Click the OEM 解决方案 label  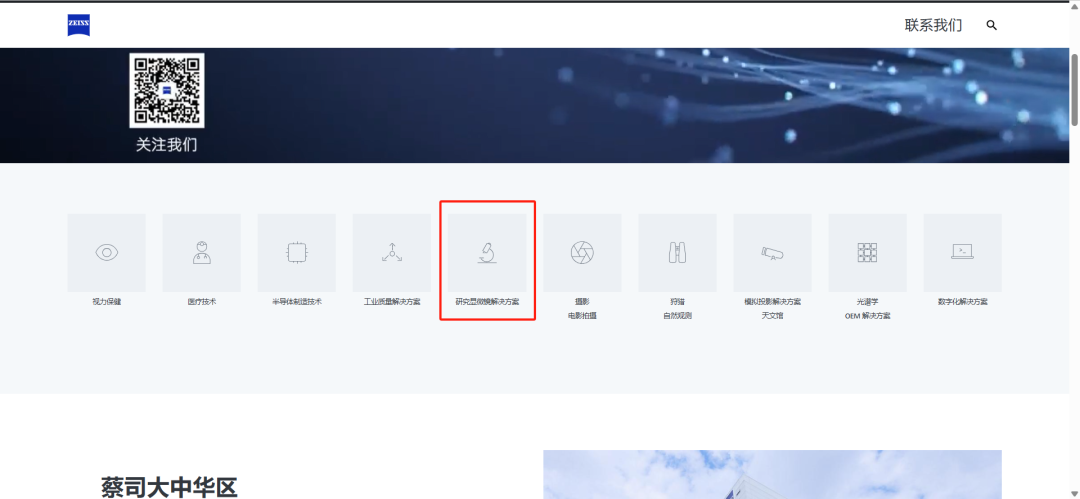[x=867, y=316]
